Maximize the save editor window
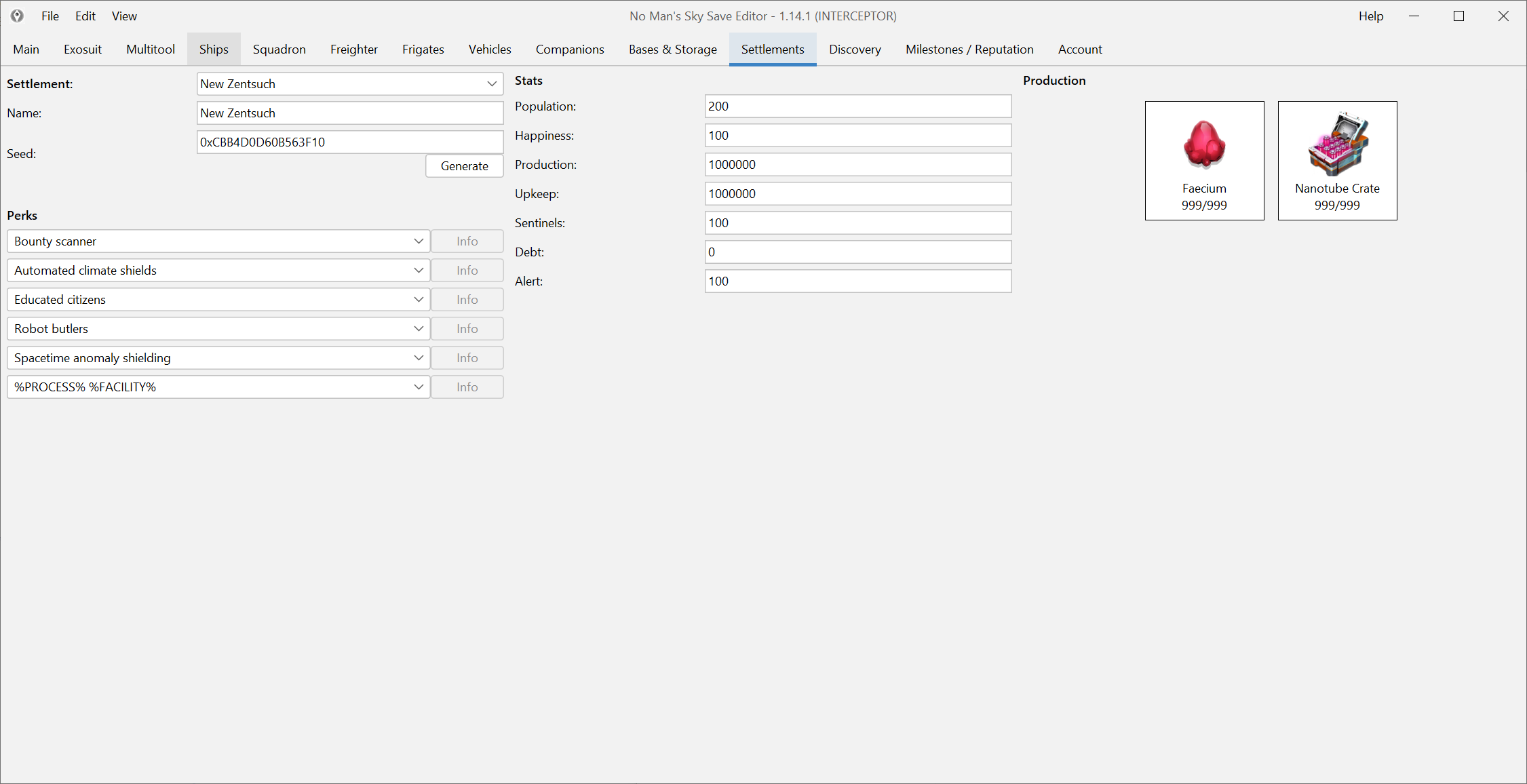Screen dimensions: 1527x784 click(x=1458, y=16)
